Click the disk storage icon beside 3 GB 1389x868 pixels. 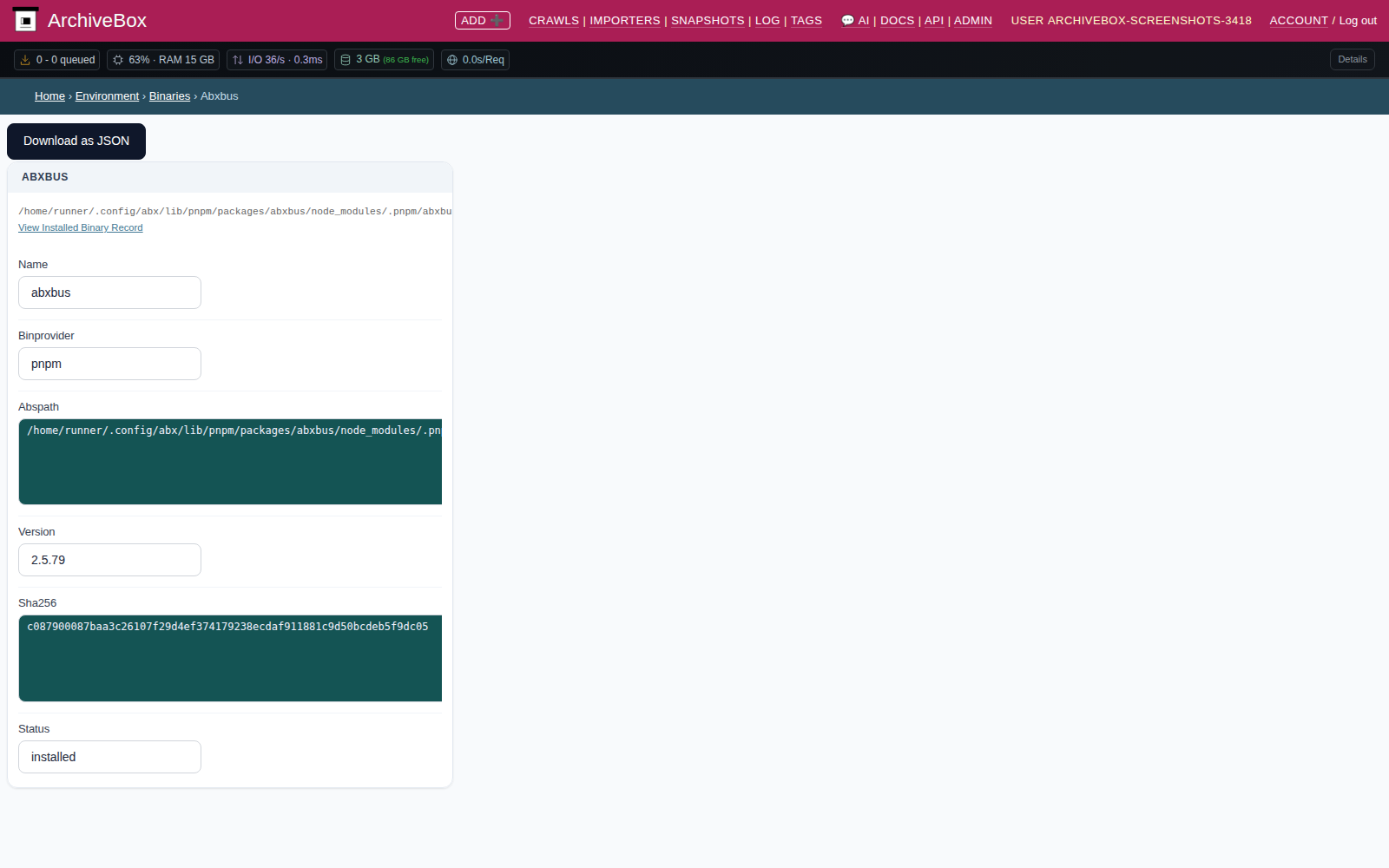coord(346,60)
